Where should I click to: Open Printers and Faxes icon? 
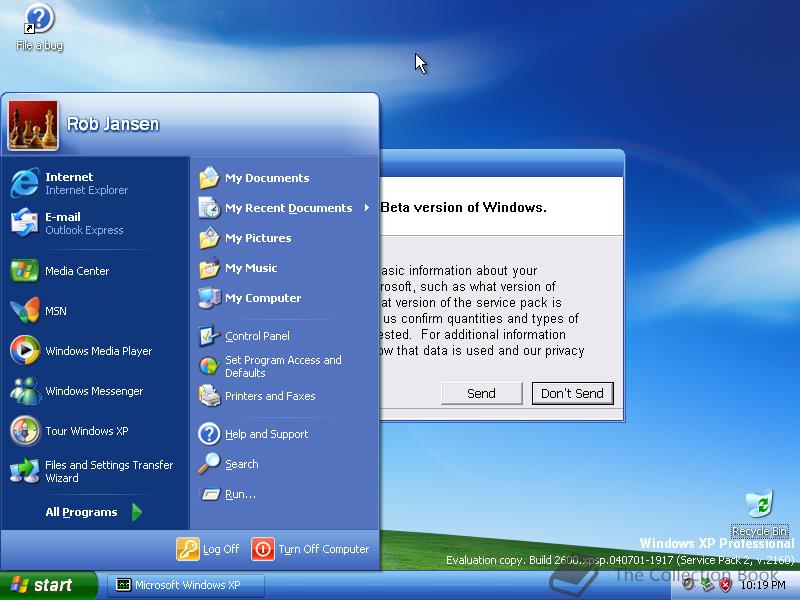tap(209, 396)
